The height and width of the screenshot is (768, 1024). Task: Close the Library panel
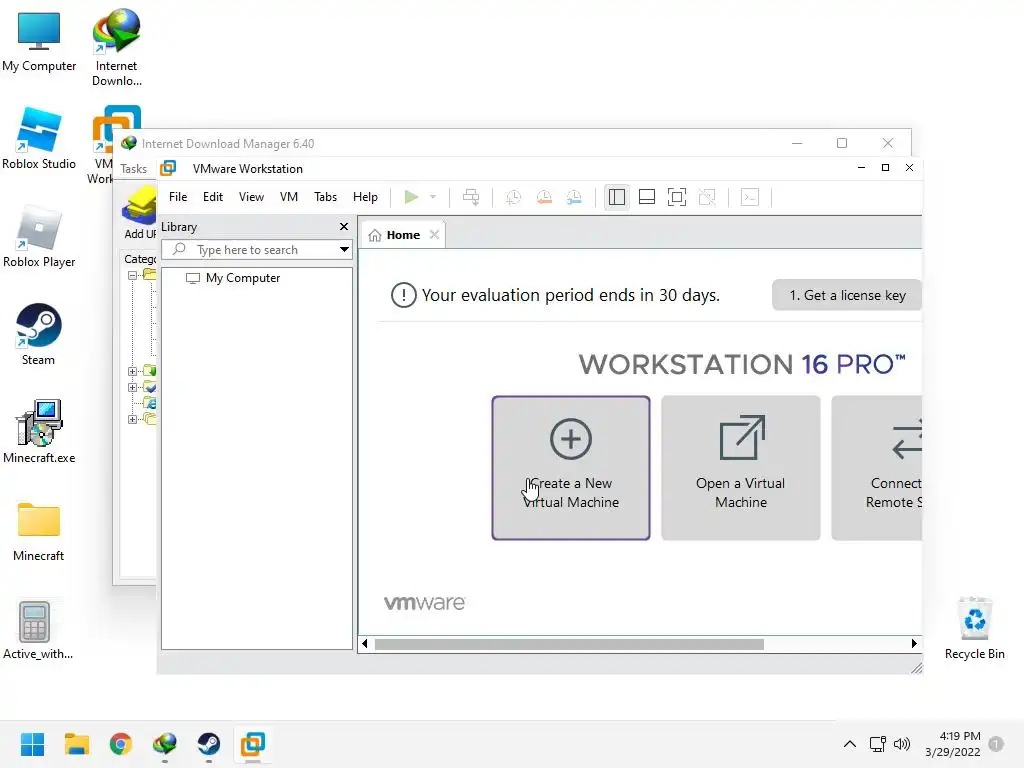(x=344, y=227)
